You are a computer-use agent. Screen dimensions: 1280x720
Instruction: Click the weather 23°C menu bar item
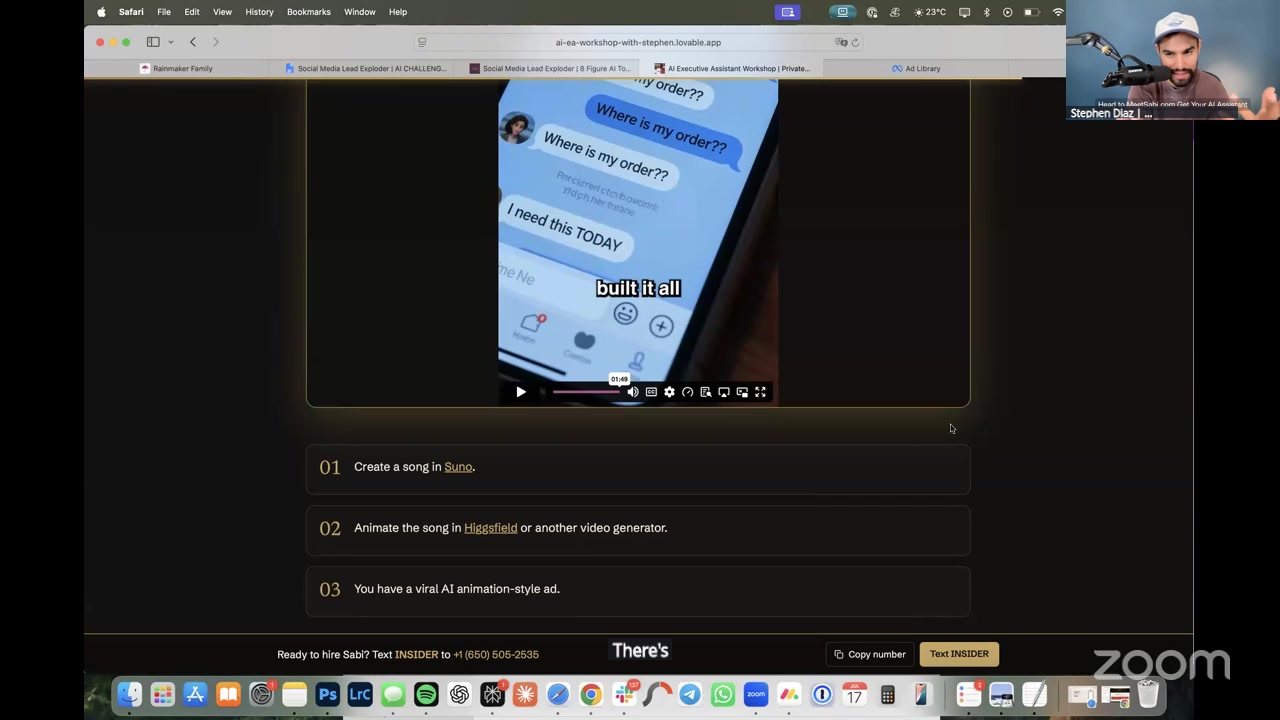[x=930, y=12]
